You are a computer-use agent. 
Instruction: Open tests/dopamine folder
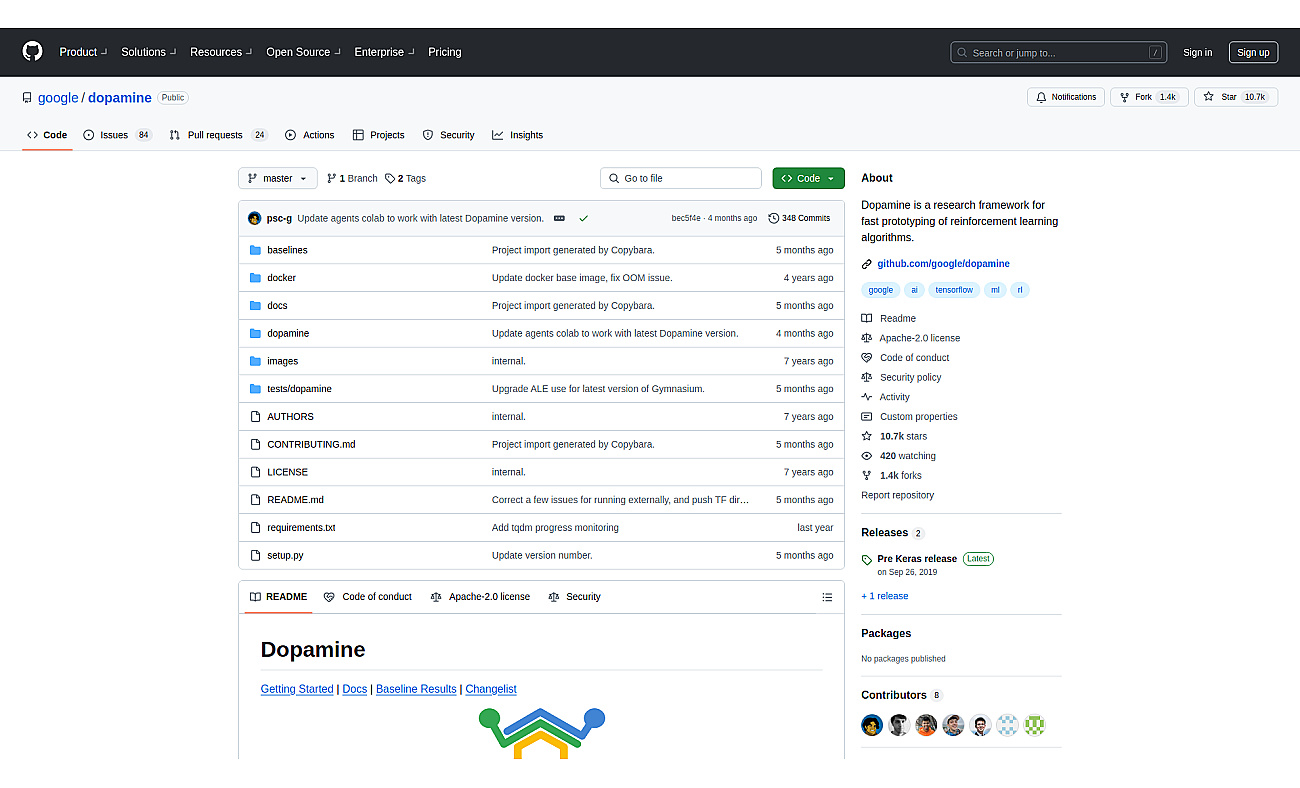tap(299, 389)
